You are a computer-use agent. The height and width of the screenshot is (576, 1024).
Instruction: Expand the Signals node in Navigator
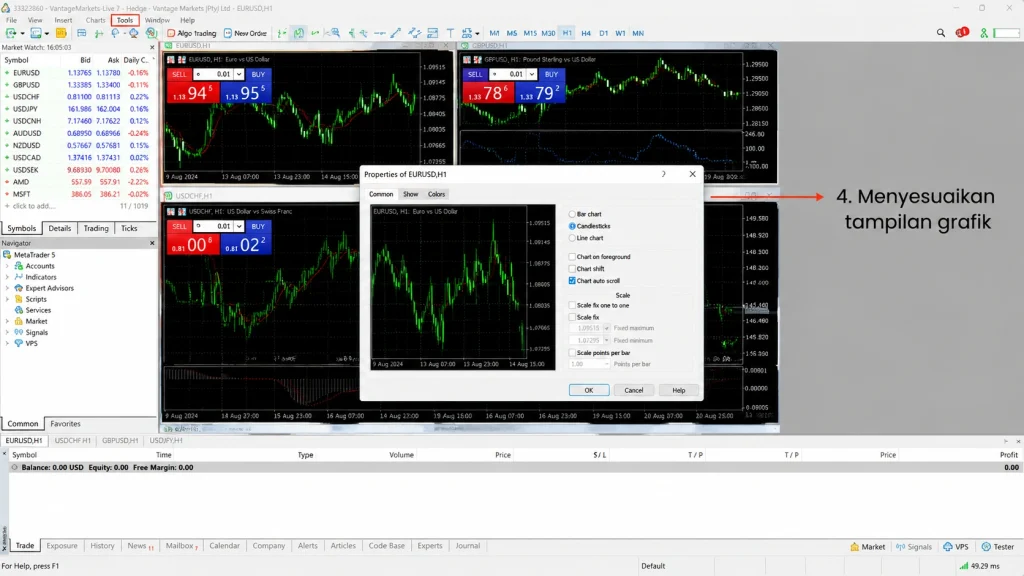coord(7,332)
